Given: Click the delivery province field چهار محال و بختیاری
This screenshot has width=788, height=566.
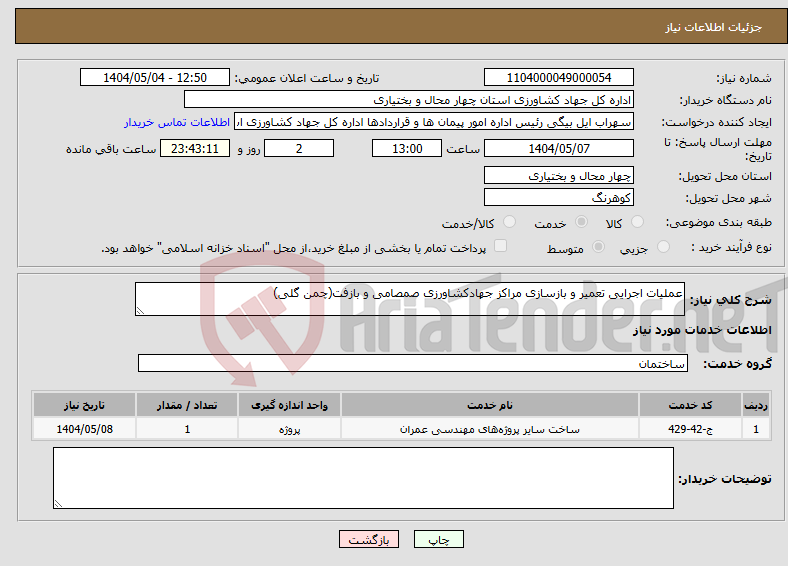Looking at the screenshot, I should click(559, 175).
